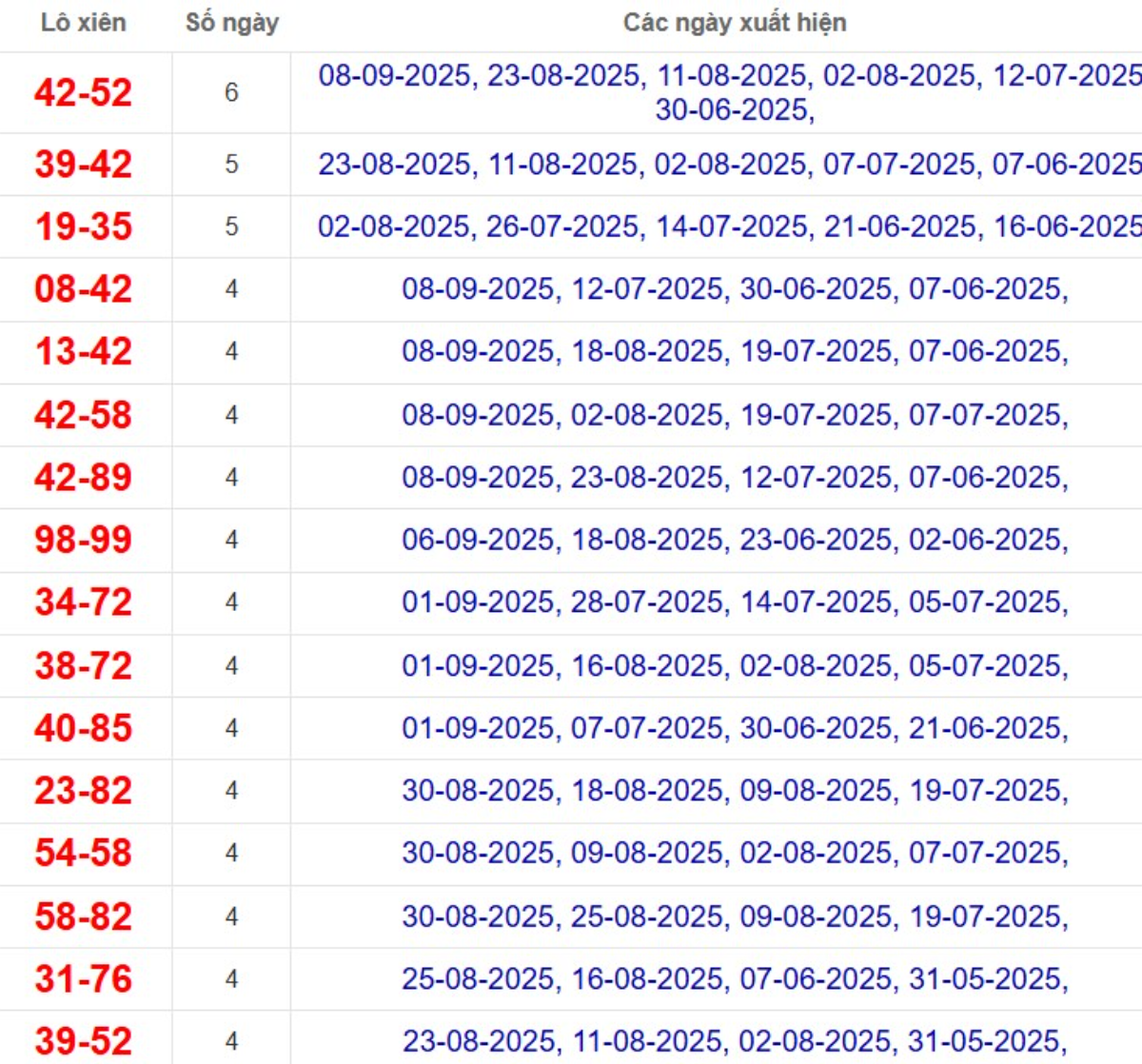Image resolution: width=1142 pixels, height=1064 pixels.
Task: Select the 13-42 pair
Action: pyautogui.click(x=84, y=351)
